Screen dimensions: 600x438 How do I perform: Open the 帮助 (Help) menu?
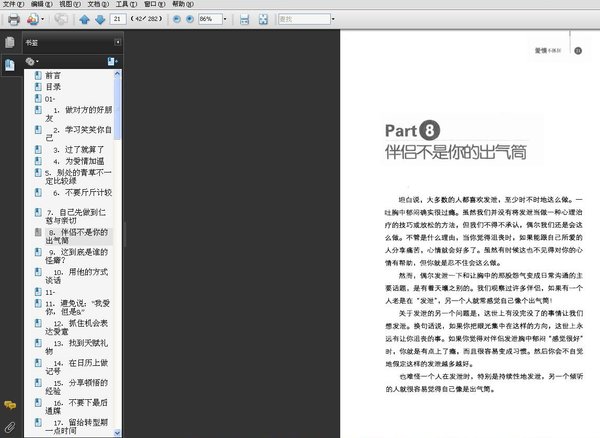coord(183,4)
